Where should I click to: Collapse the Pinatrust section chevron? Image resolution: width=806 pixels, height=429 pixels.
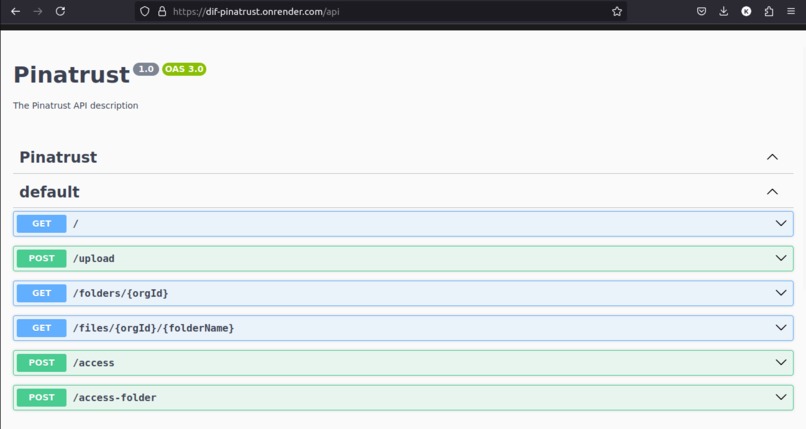click(772, 157)
